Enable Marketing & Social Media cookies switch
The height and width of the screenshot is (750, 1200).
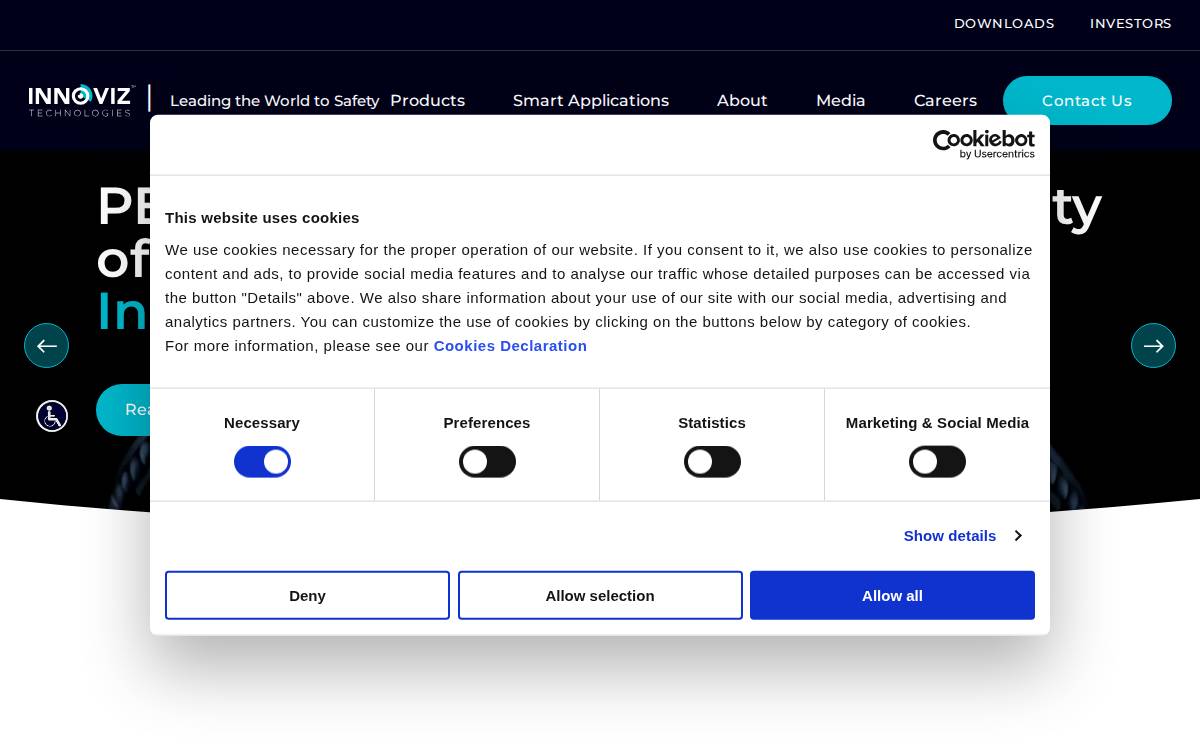[937, 462]
